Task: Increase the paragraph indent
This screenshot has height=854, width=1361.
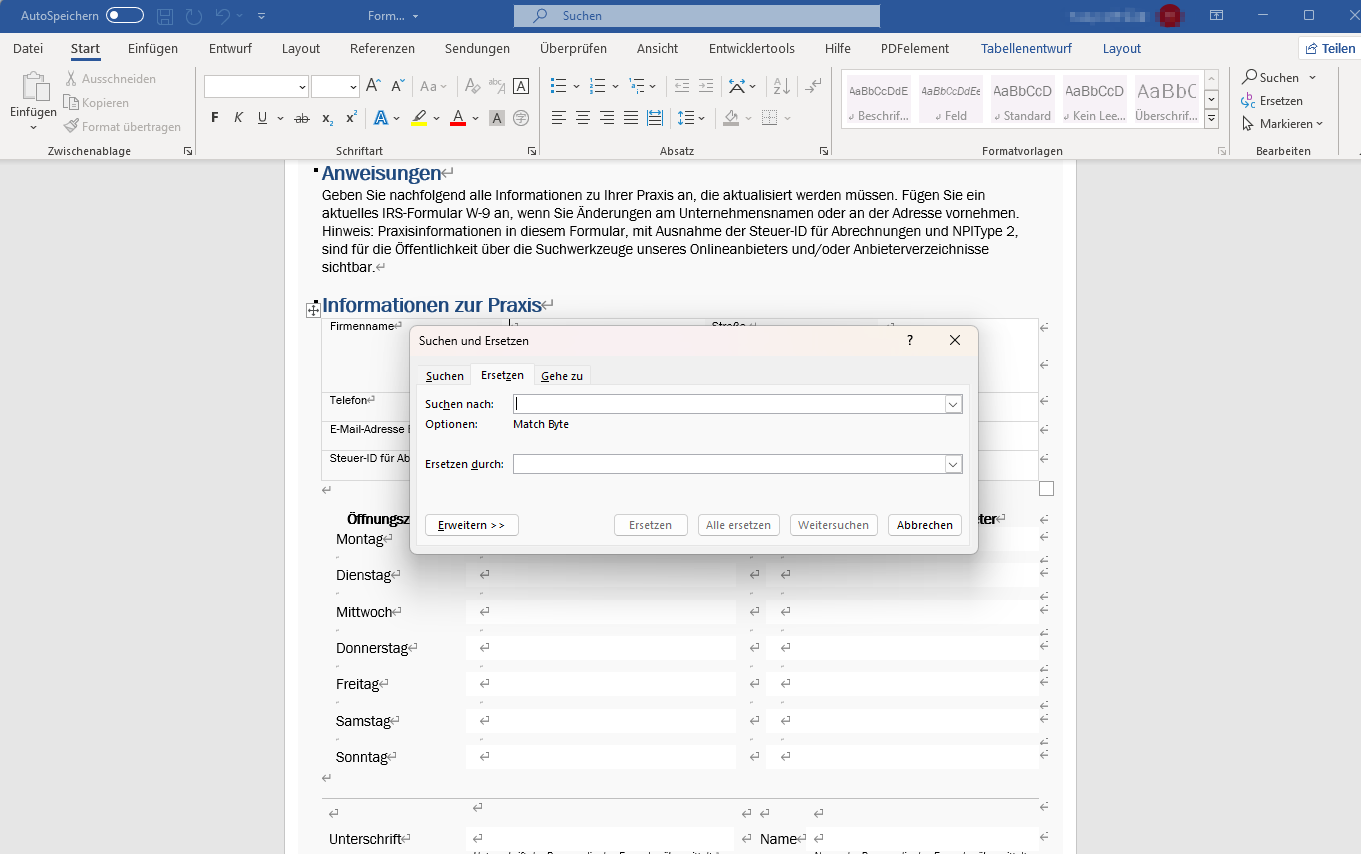Action: coord(706,87)
